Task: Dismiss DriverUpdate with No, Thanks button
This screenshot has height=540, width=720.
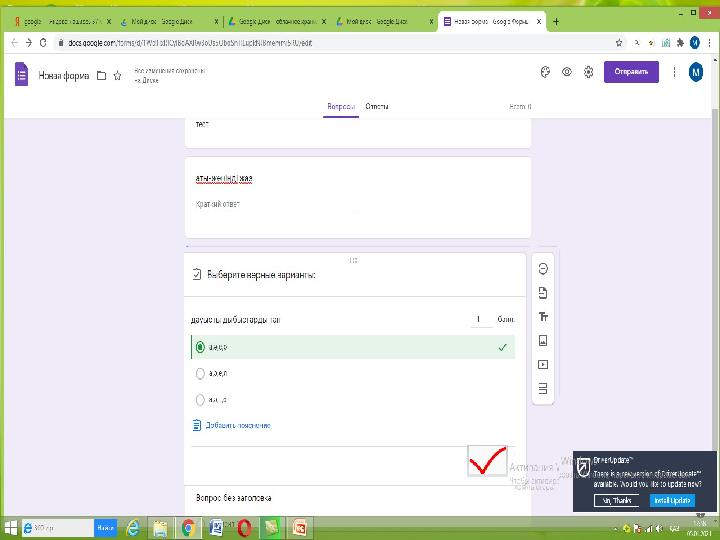Action: tap(616, 501)
